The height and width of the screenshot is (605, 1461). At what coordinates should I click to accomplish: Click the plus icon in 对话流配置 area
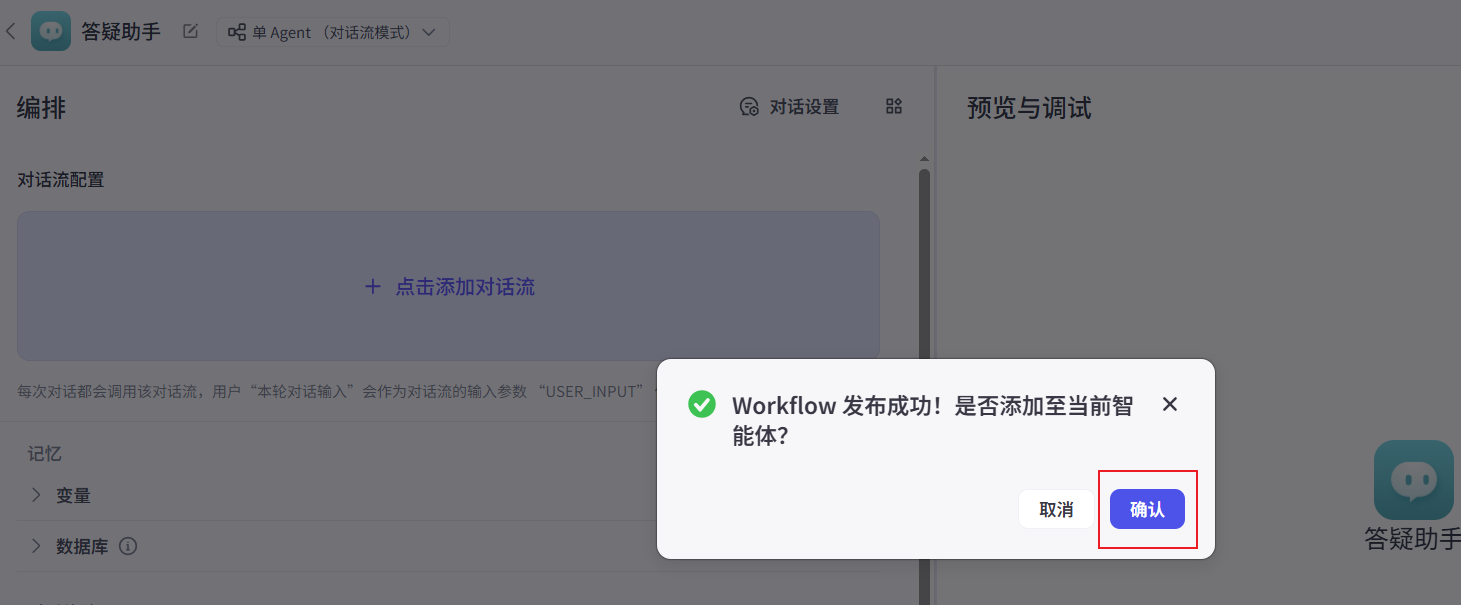click(x=372, y=286)
